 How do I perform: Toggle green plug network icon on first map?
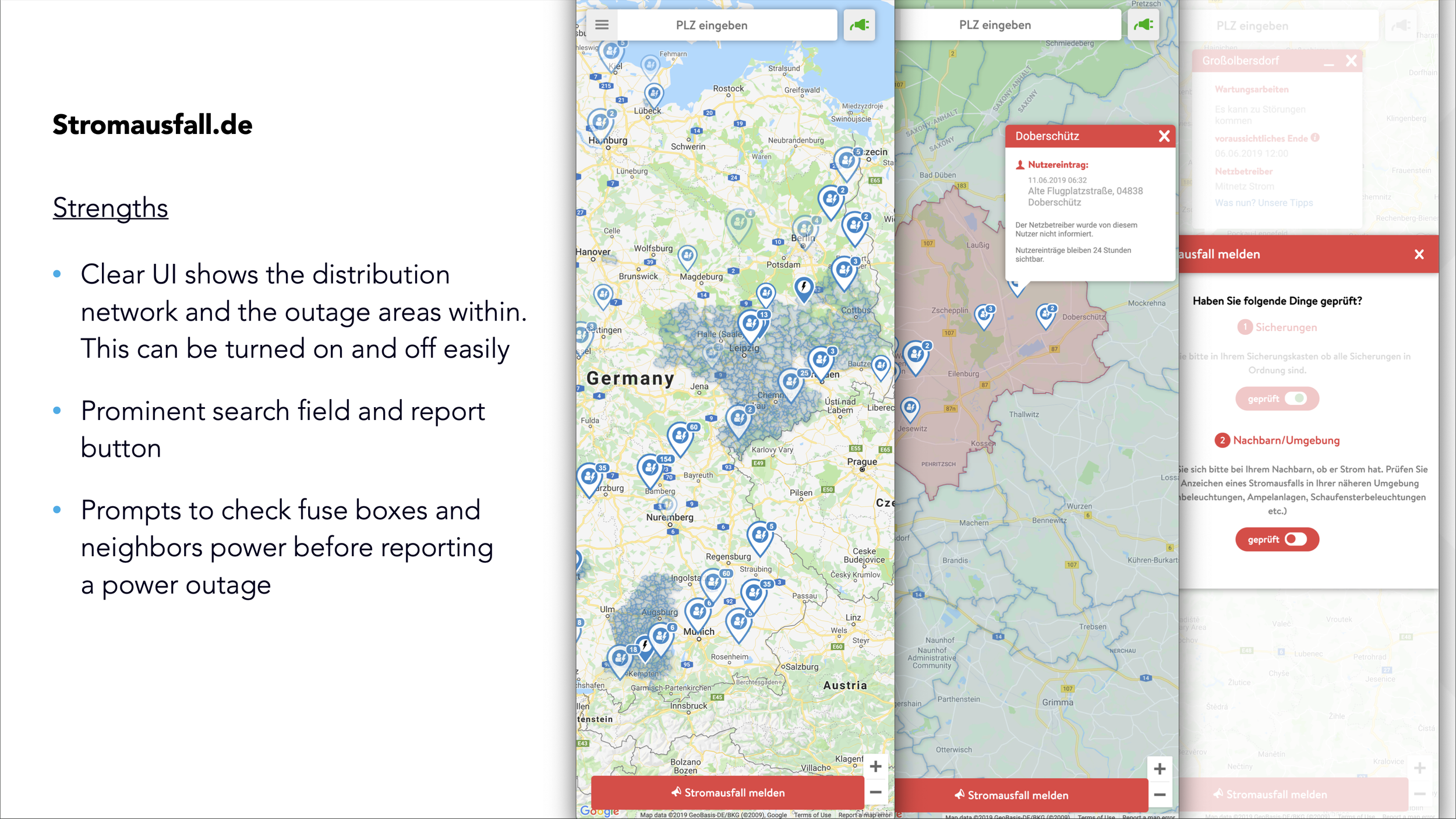[859, 25]
